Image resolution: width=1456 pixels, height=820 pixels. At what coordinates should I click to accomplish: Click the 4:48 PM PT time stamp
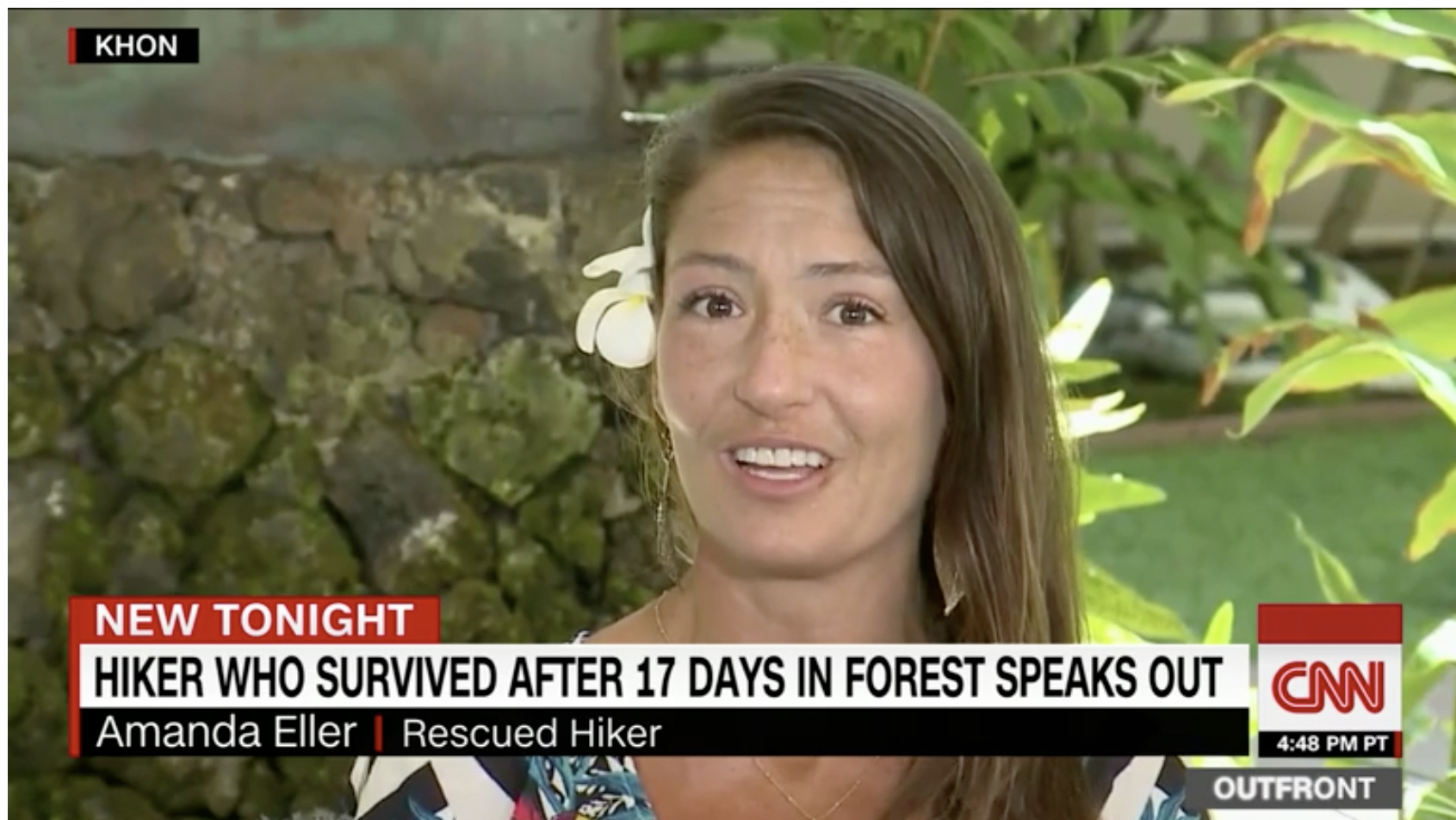pos(1331,743)
